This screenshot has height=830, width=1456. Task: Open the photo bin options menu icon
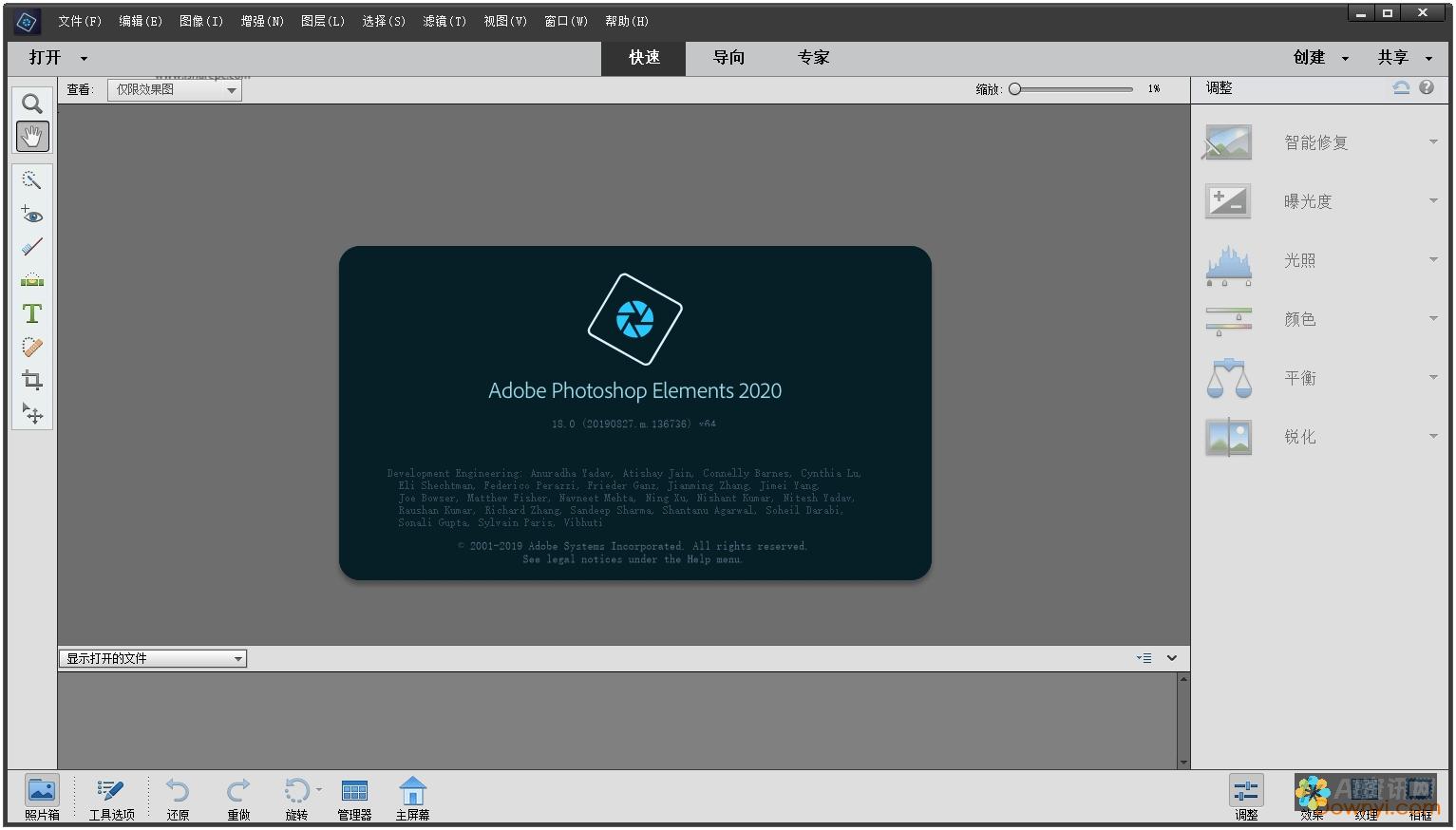(x=1144, y=658)
